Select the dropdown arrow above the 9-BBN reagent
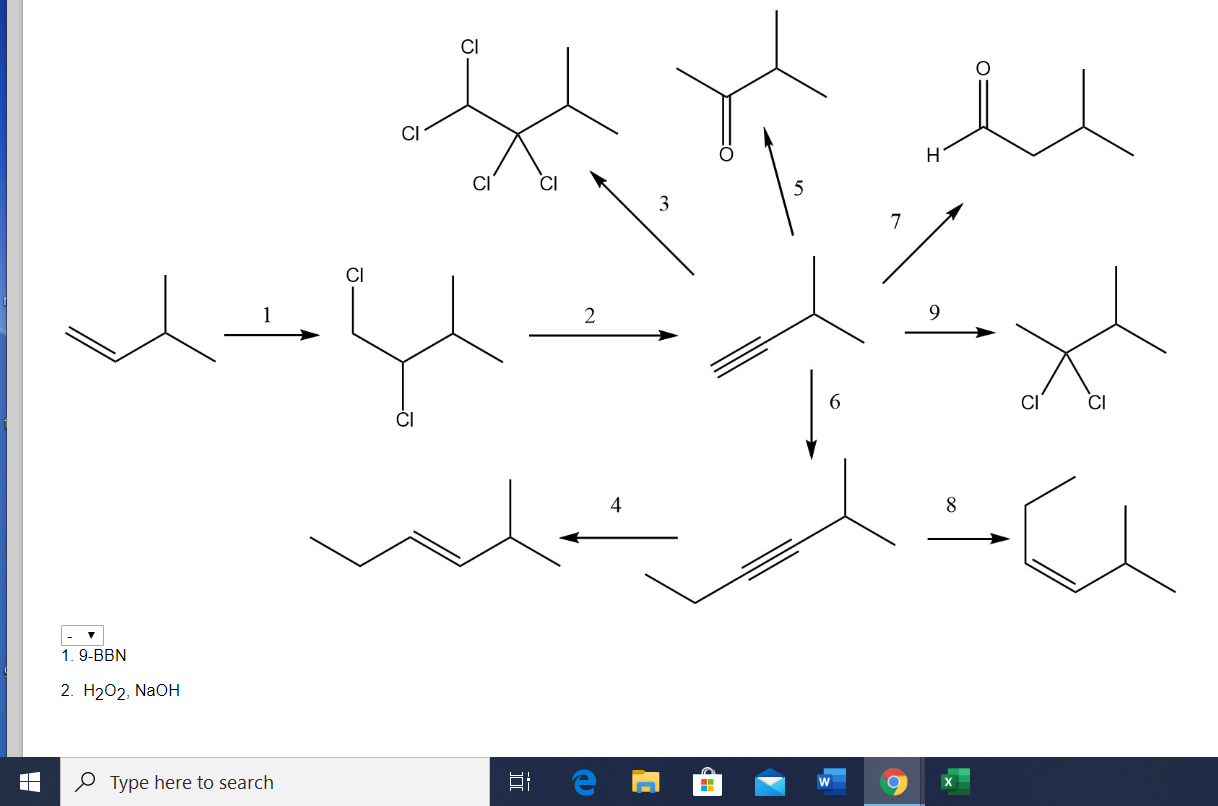 click(x=92, y=634)
